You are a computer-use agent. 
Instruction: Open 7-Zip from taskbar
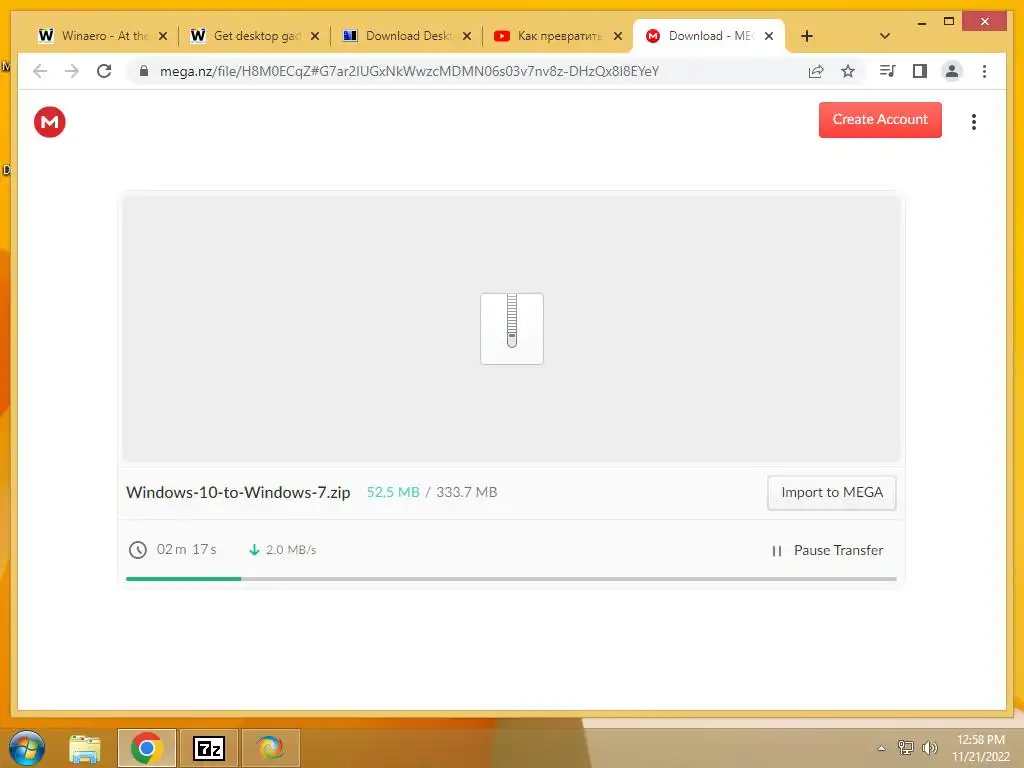[209, 748]
